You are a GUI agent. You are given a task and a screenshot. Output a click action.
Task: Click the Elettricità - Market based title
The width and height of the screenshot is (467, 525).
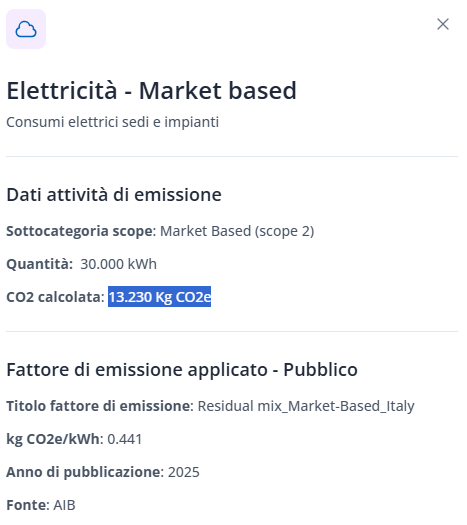(152, 90)
